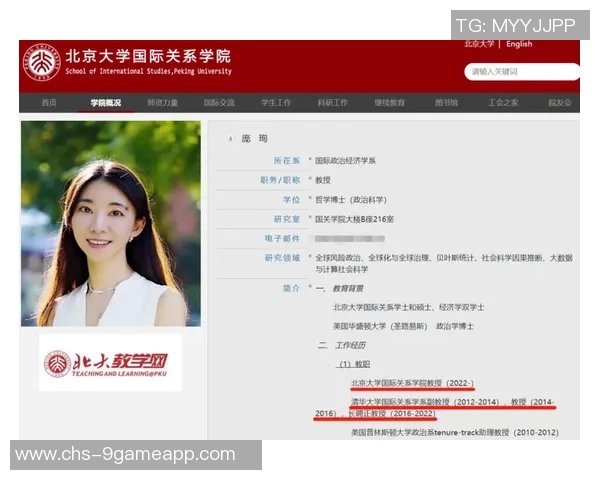Select the 哲学博士 (政治科学) degree text
This screenshot has width=600, height=480.
click(351, 200)
